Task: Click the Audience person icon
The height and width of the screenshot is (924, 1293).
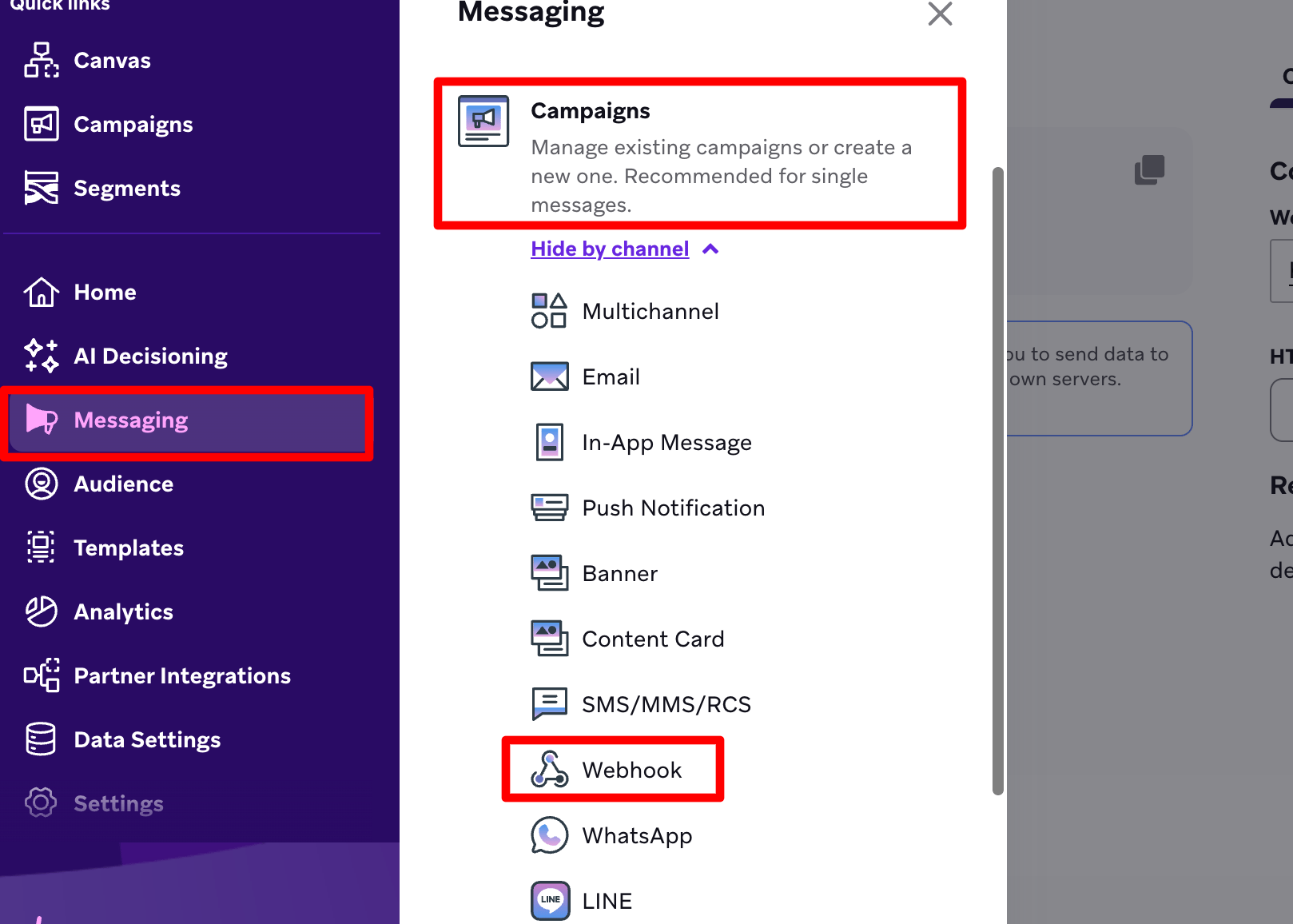Action: [42, 484]
